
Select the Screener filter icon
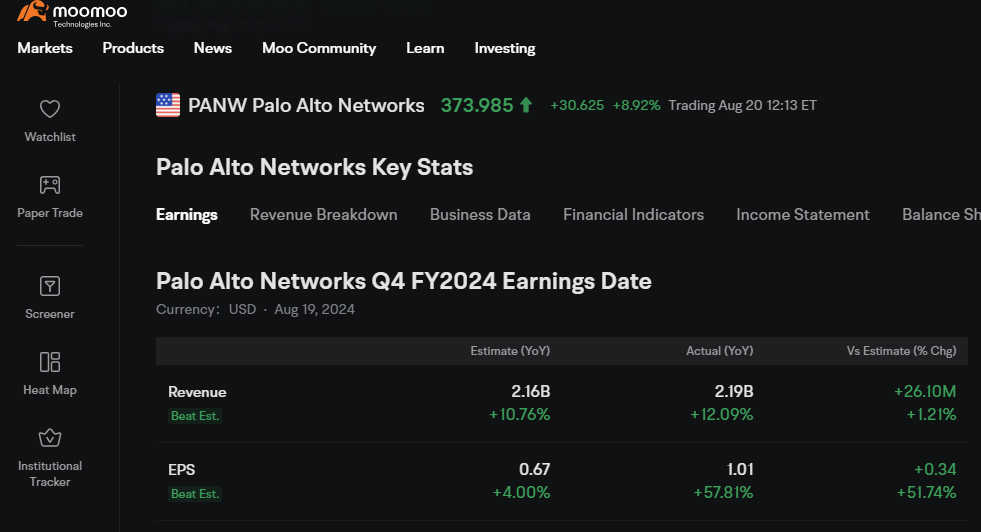click(50, 286)
